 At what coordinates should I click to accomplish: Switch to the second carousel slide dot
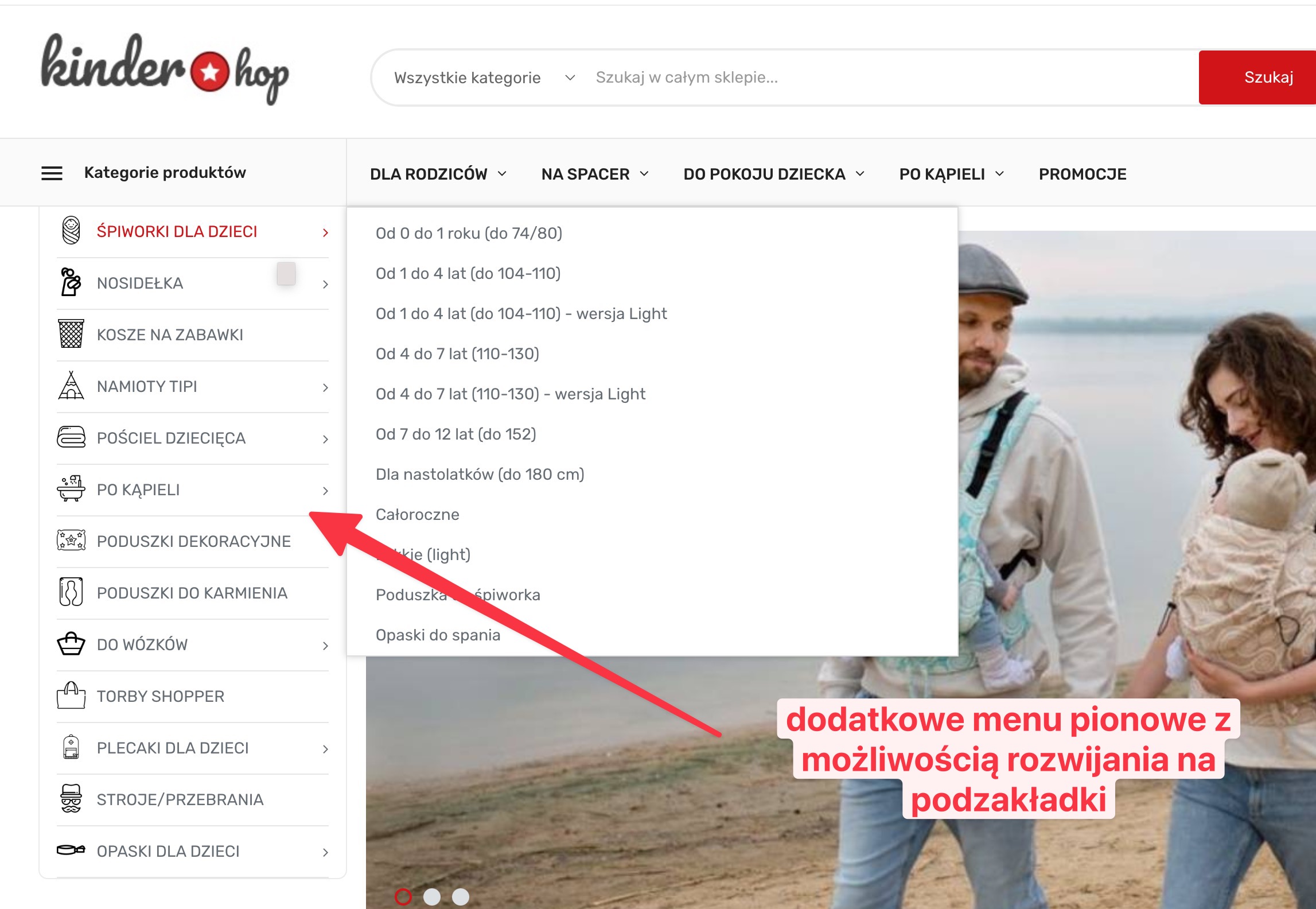432,896
